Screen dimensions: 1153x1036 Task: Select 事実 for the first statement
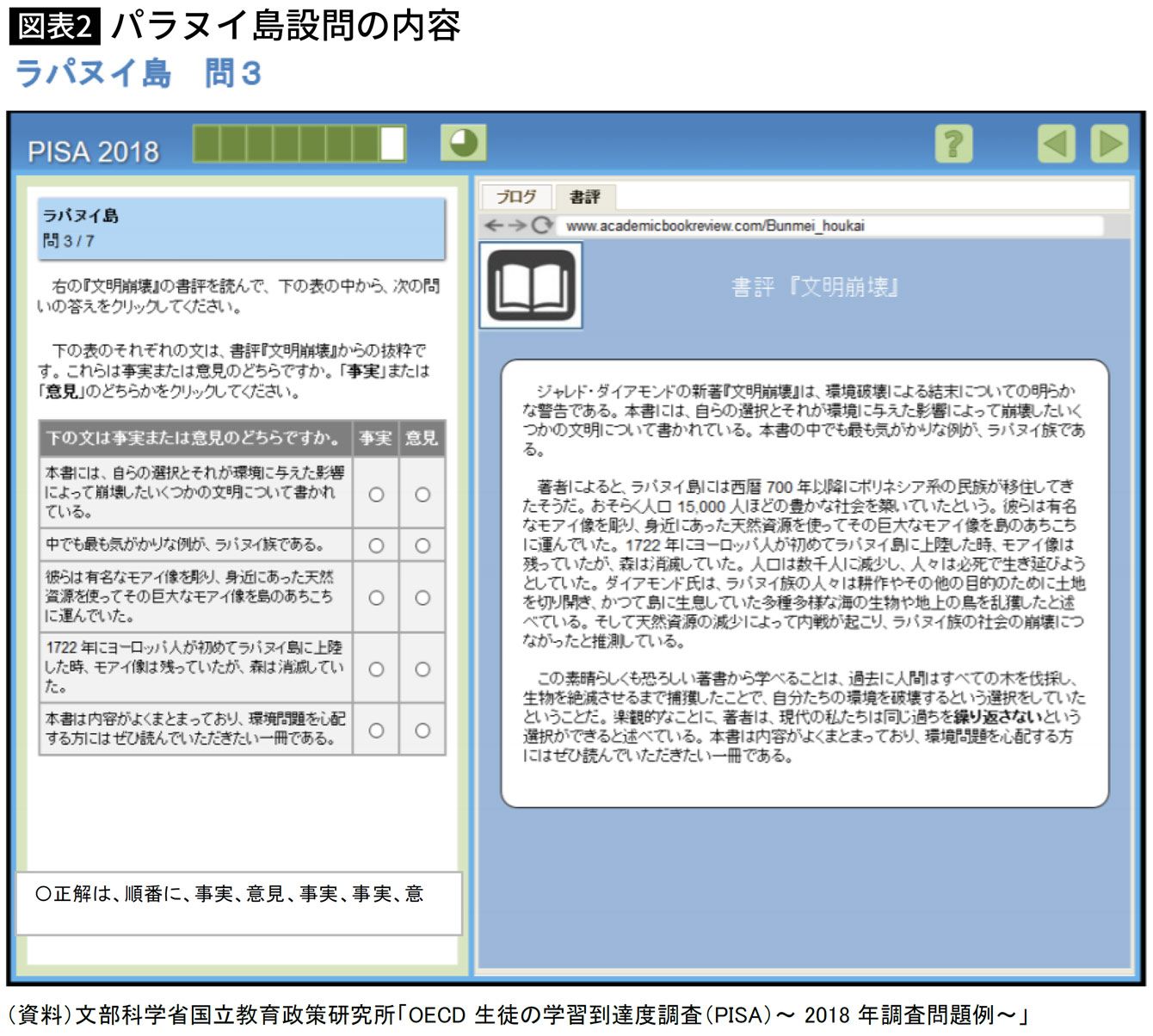pos(376,495)
